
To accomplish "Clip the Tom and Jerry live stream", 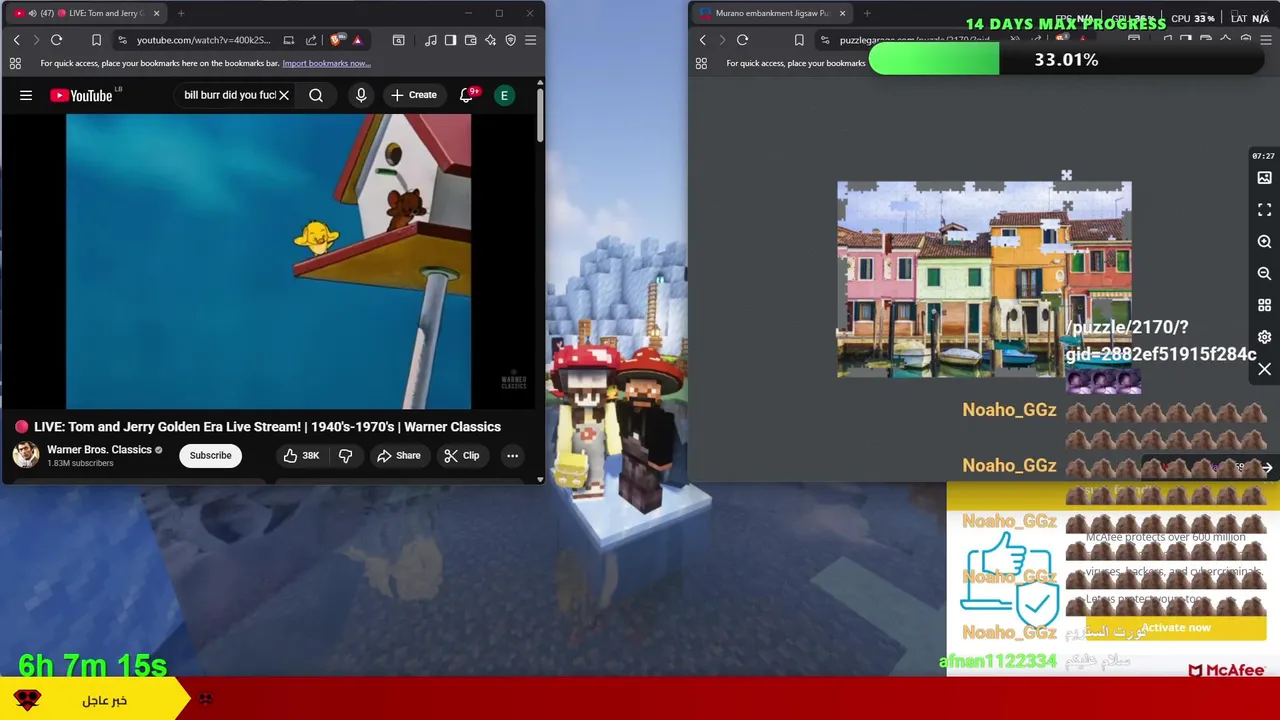I will coord(461,456).
